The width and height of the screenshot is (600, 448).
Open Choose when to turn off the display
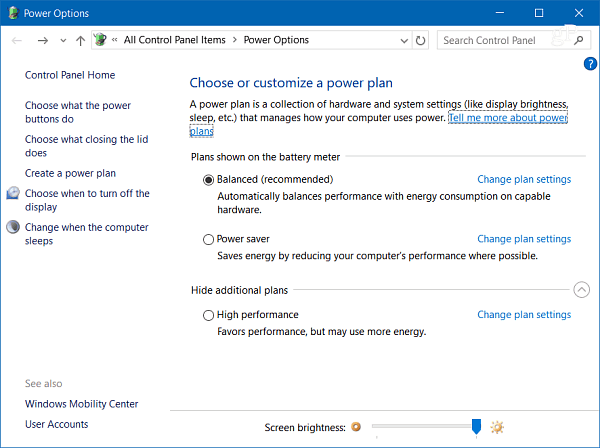click(87, 200)
